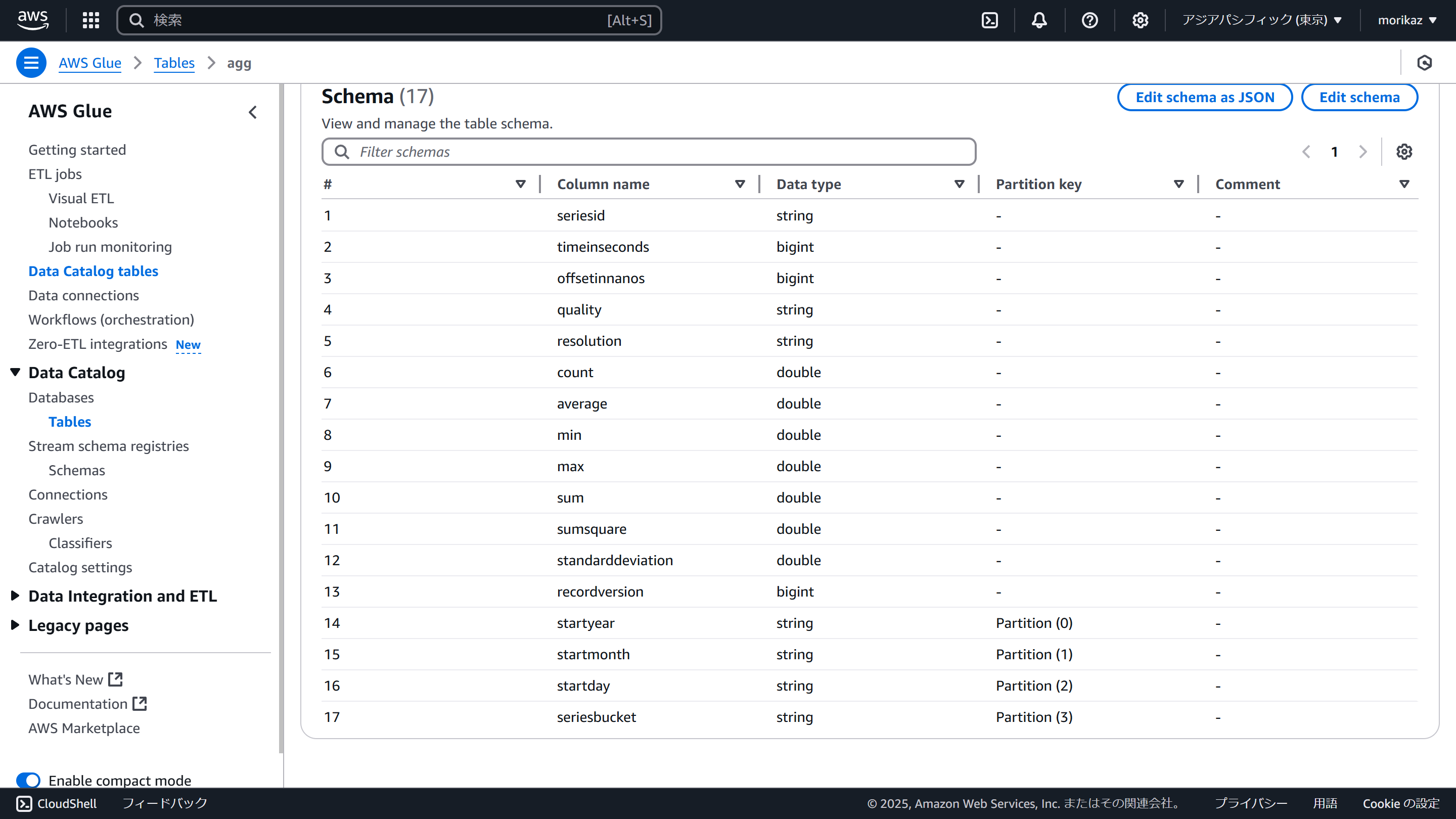Open the Tokyo region dropdown
This screenshot has height=819, width=1456.
1261,20
